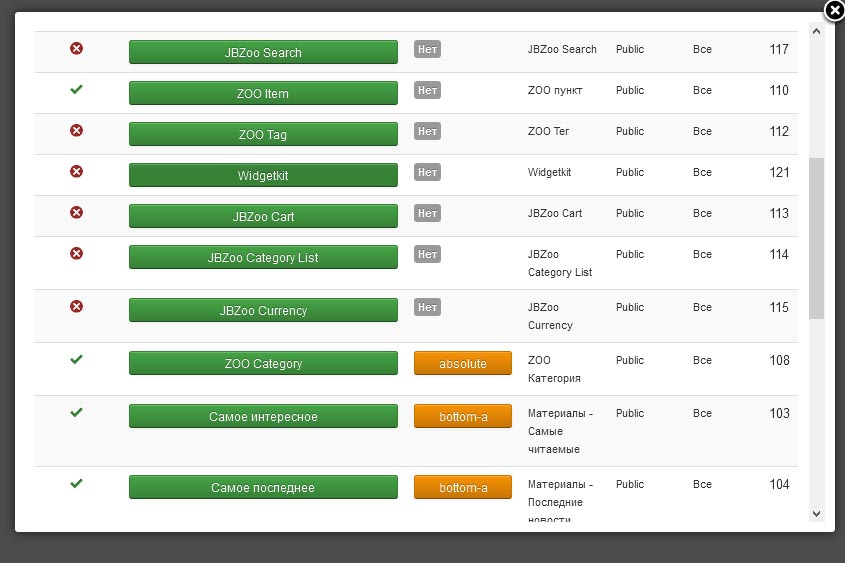Click the green checkmark for ZOO Category

pyautogui.click(x=77, y=360)
